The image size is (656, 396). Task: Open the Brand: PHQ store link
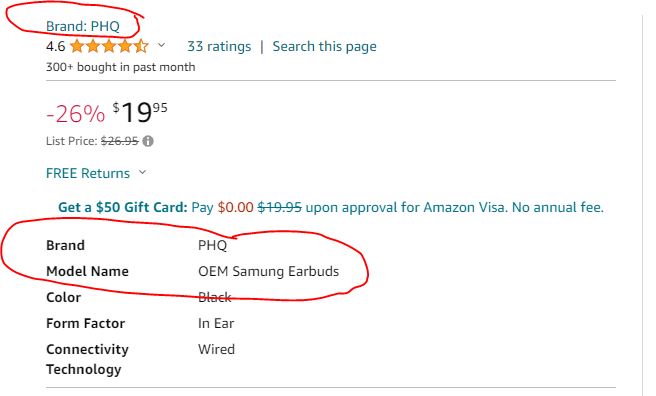tap(83, 26)
